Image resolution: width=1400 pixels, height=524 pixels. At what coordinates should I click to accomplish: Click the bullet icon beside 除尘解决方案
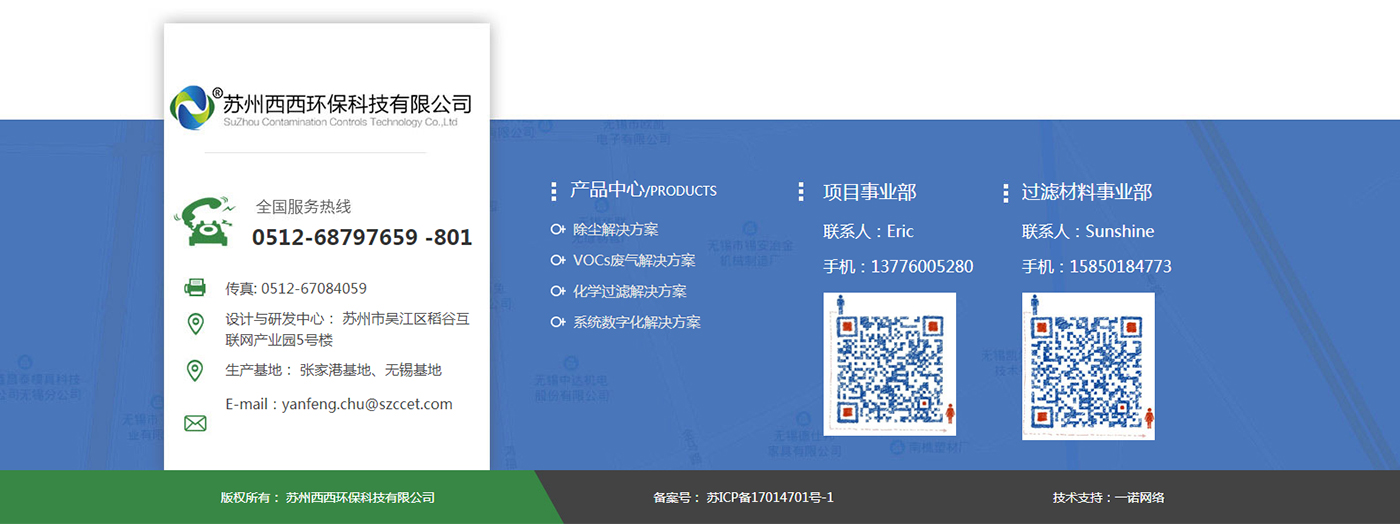click(x=558, y=230)
